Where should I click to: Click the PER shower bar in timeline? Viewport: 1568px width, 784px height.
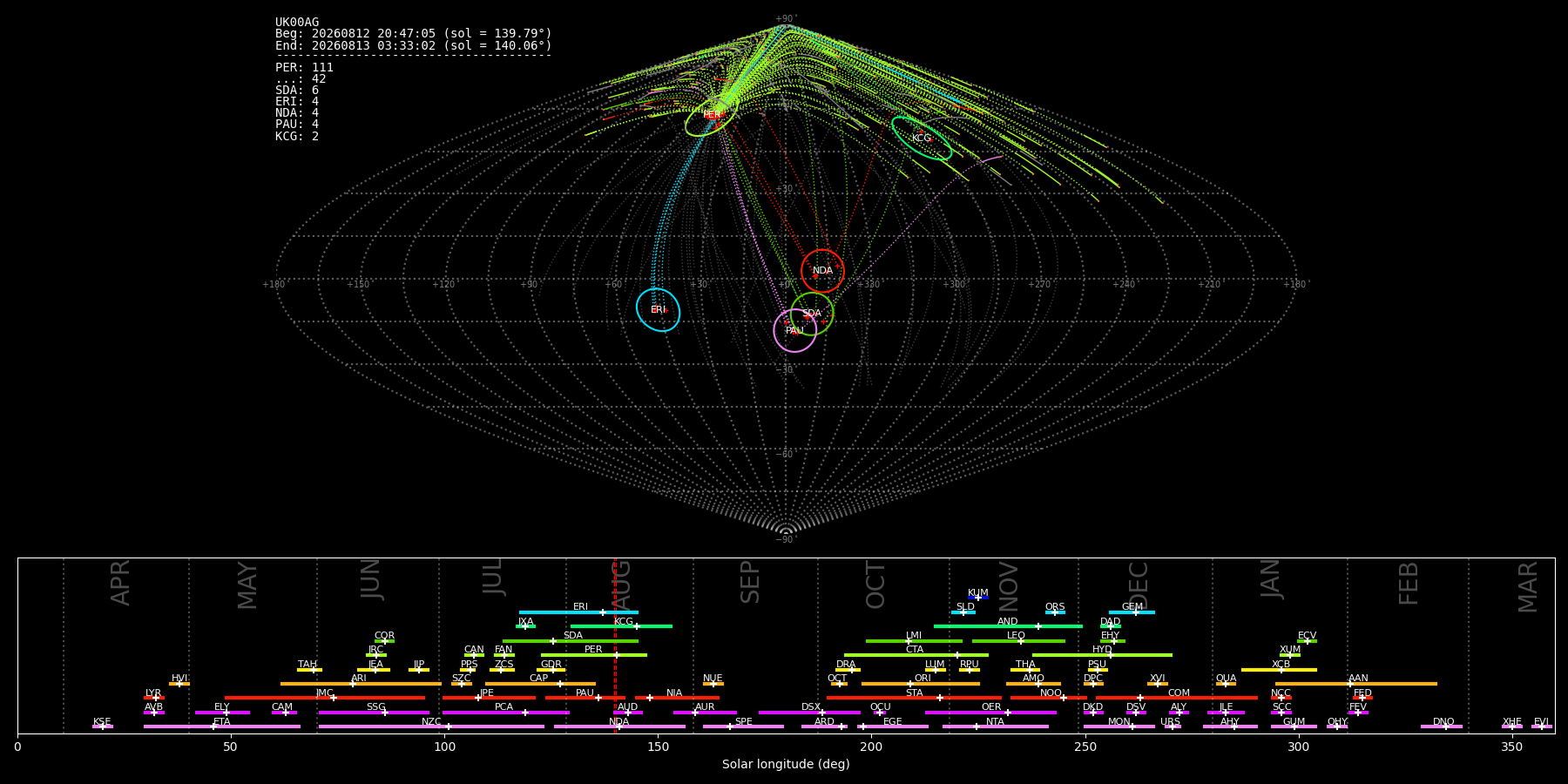click(x=594, y=655)
